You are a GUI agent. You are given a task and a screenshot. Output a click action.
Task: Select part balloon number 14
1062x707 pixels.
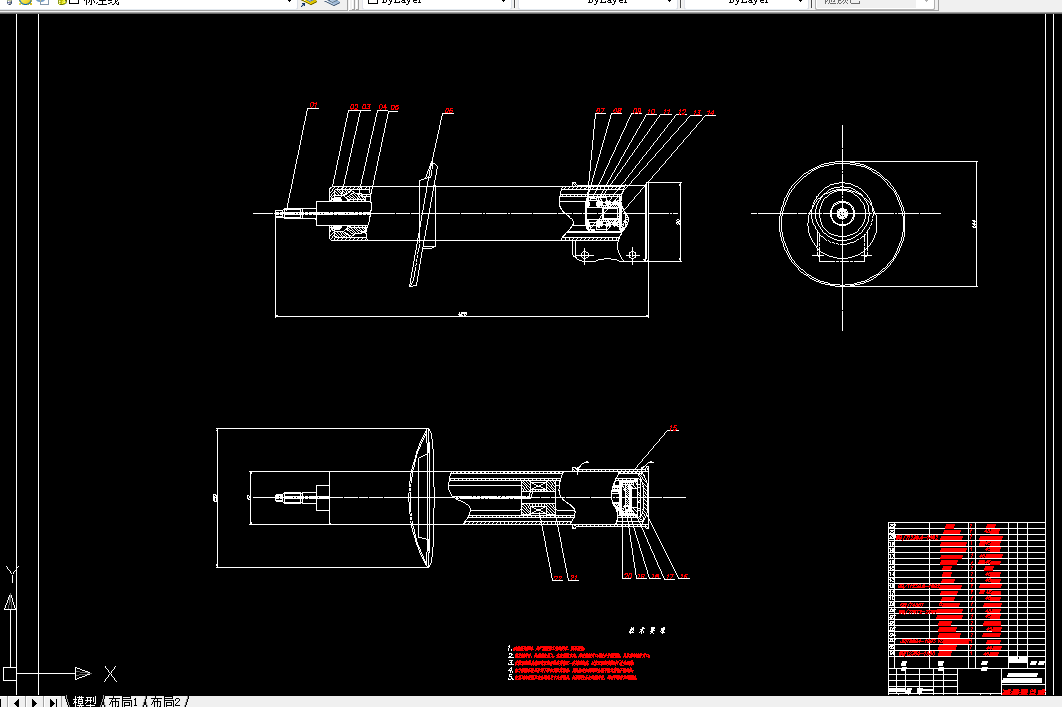[x=710, y=112]
